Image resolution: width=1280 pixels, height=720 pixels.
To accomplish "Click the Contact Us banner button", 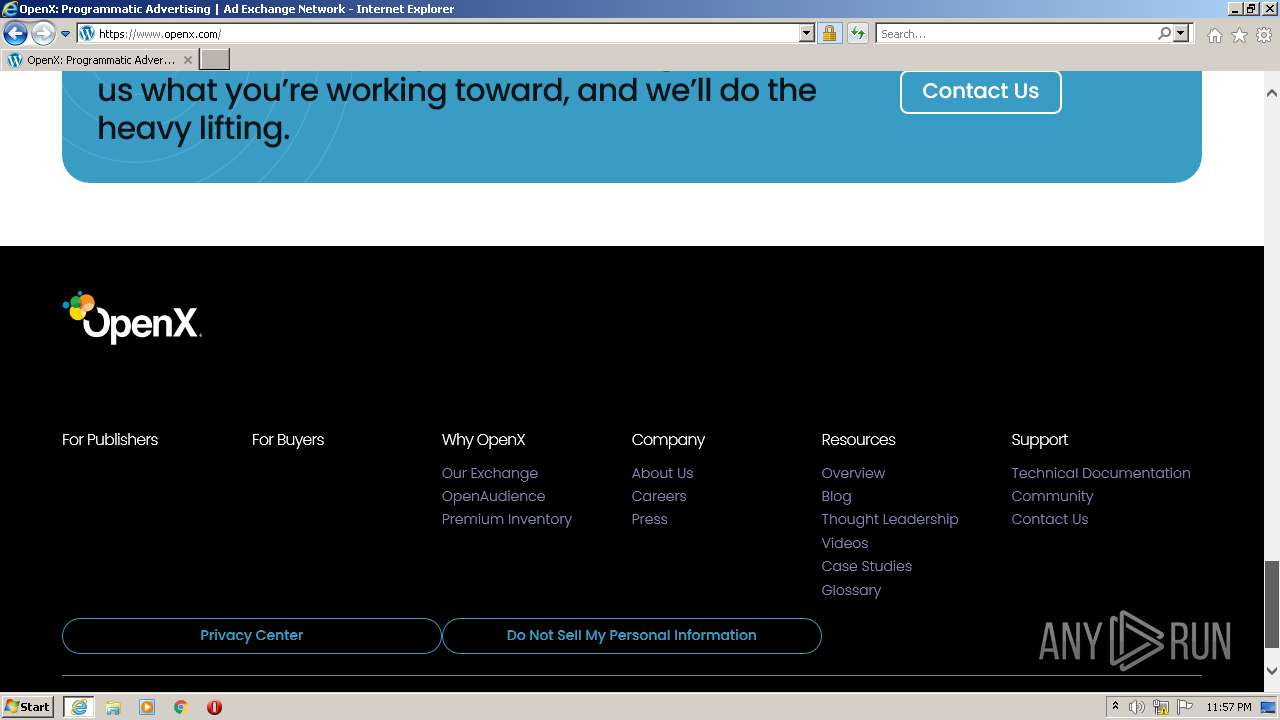I will (x=980, y=91).
